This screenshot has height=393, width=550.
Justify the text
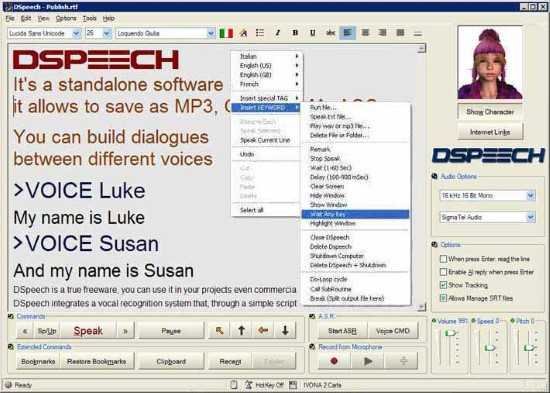pyautogui.click(x=400, y=33)
